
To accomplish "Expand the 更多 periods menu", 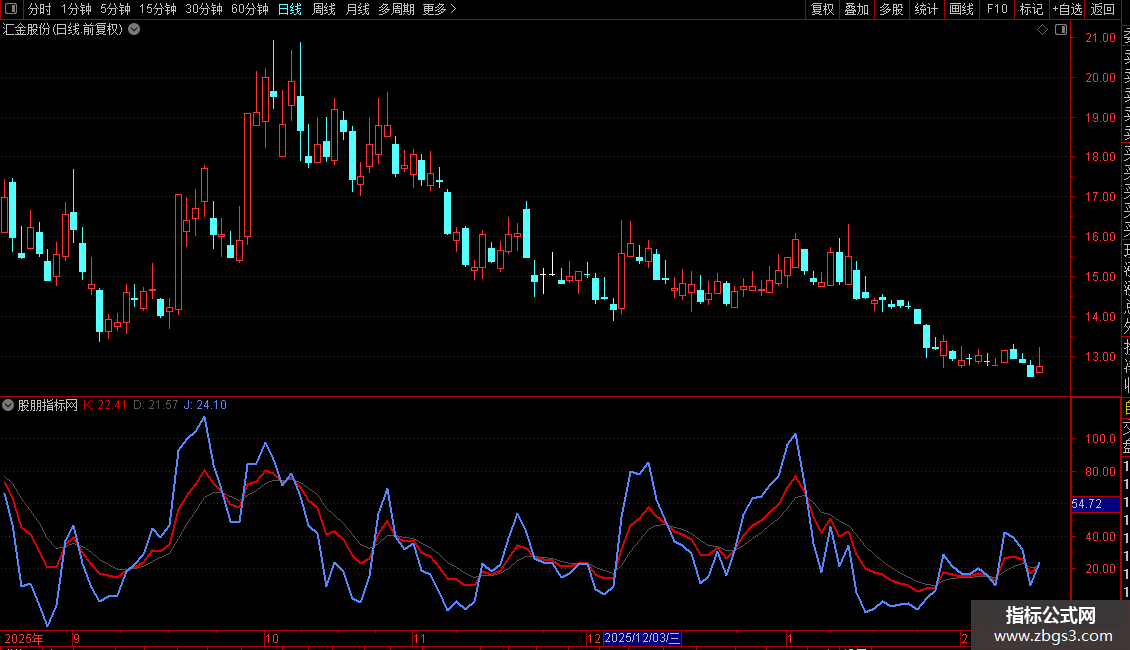I will (x=439, y=9).
